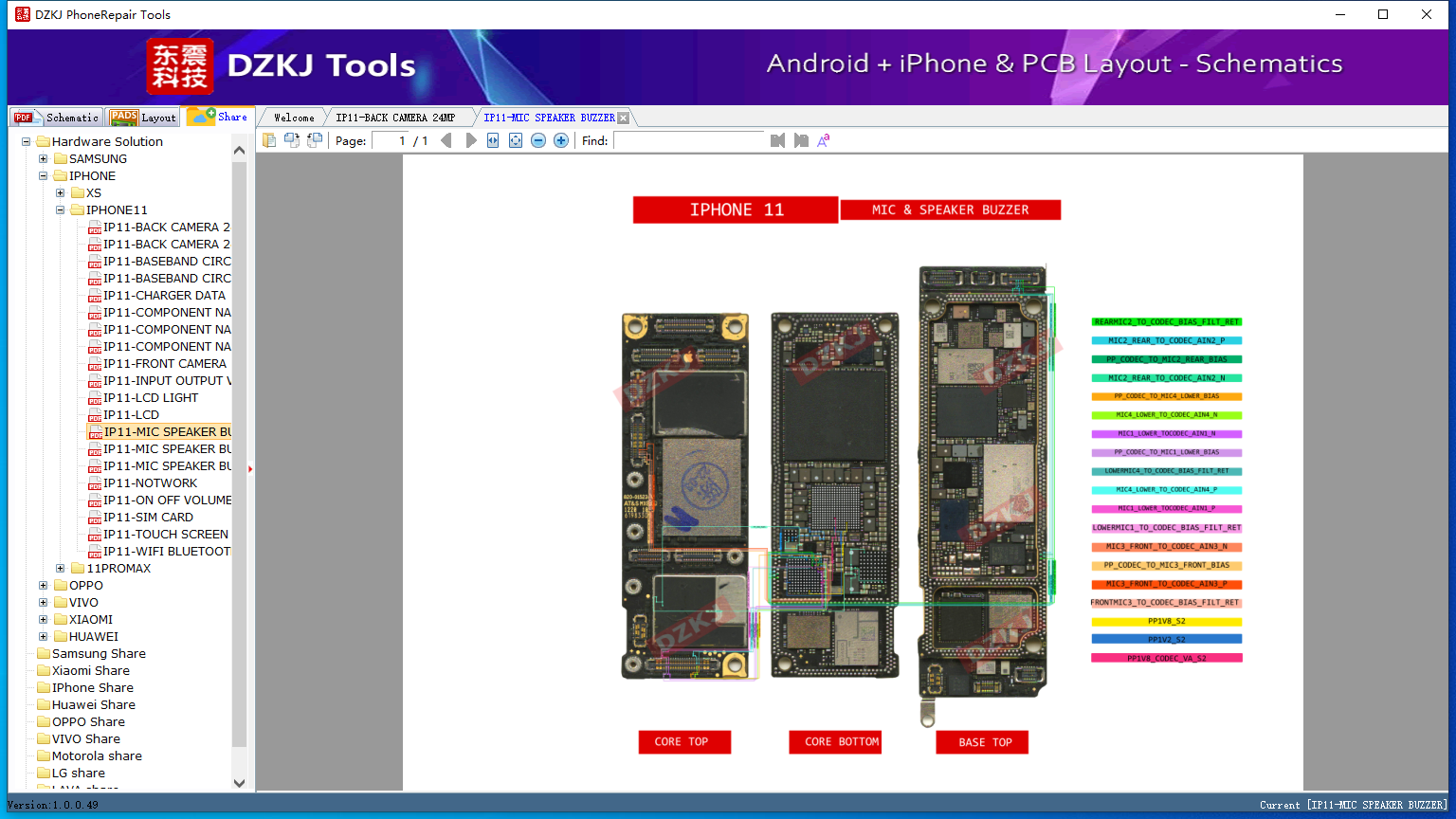Click the zoom out minus icon
The image size is (1456, 819).
pyautogui.click(x=538, y=140)
